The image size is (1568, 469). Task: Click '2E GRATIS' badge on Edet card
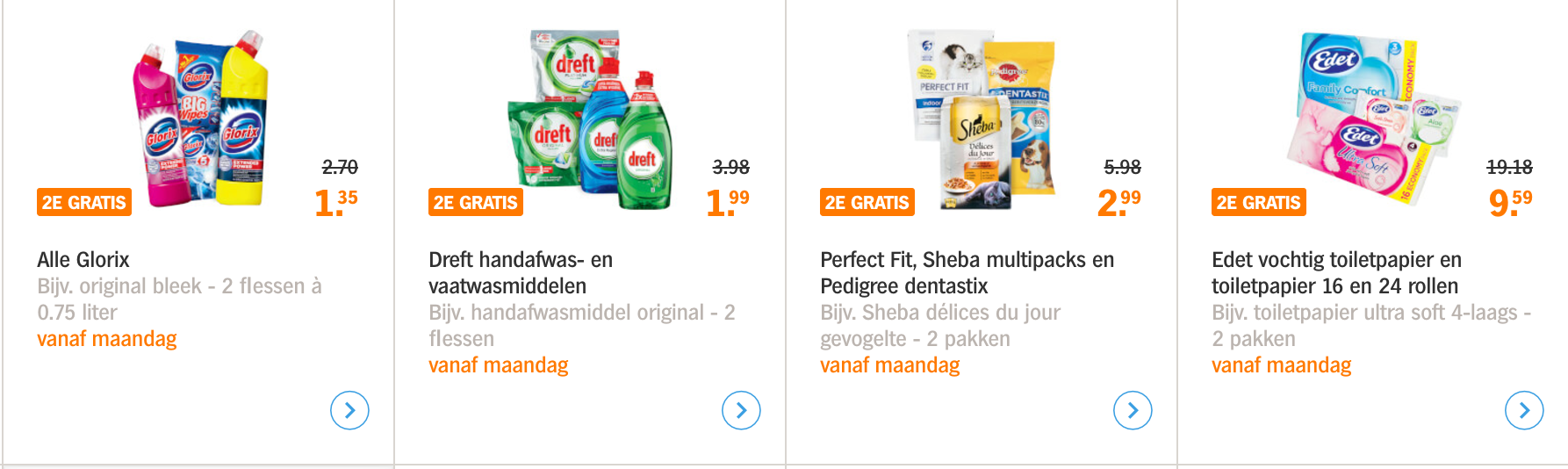1259,203
